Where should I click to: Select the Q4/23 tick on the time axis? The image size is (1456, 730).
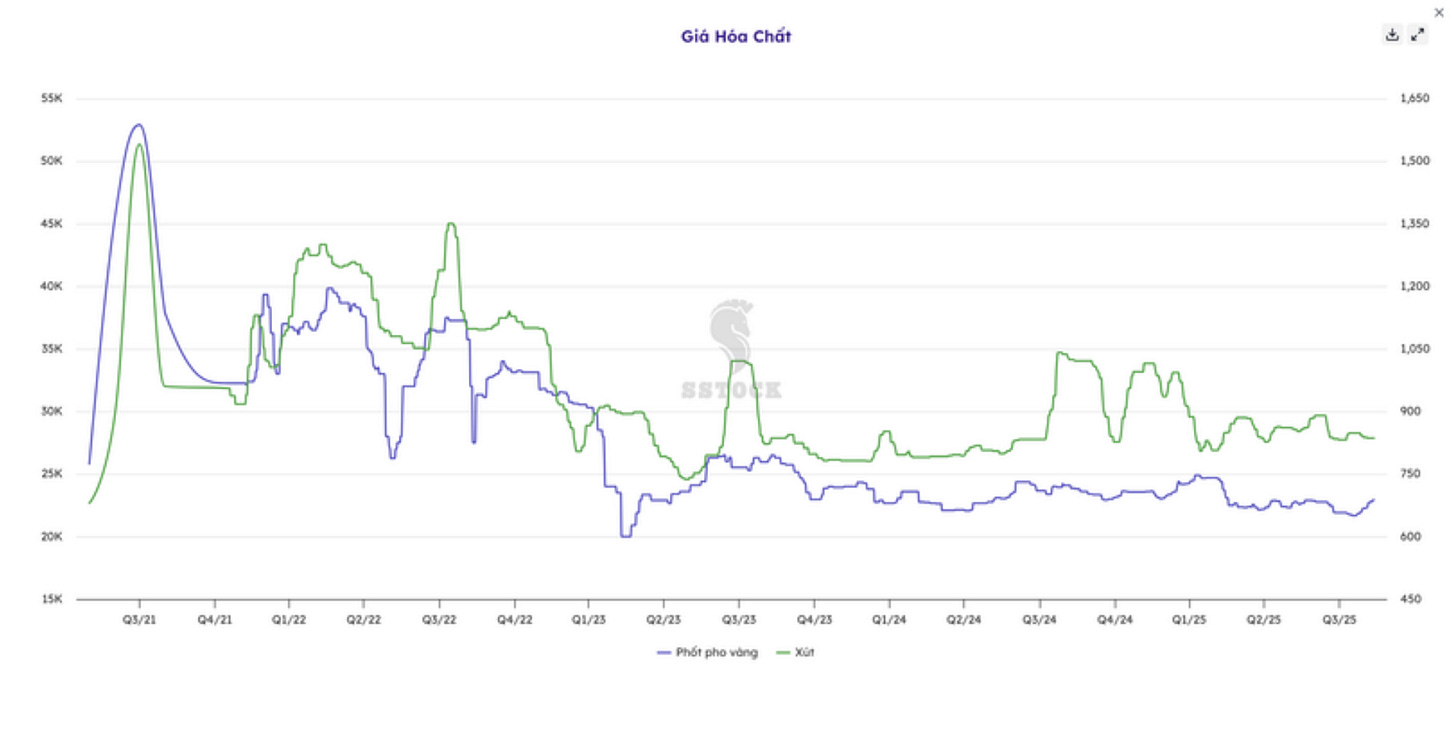point(813,620)
